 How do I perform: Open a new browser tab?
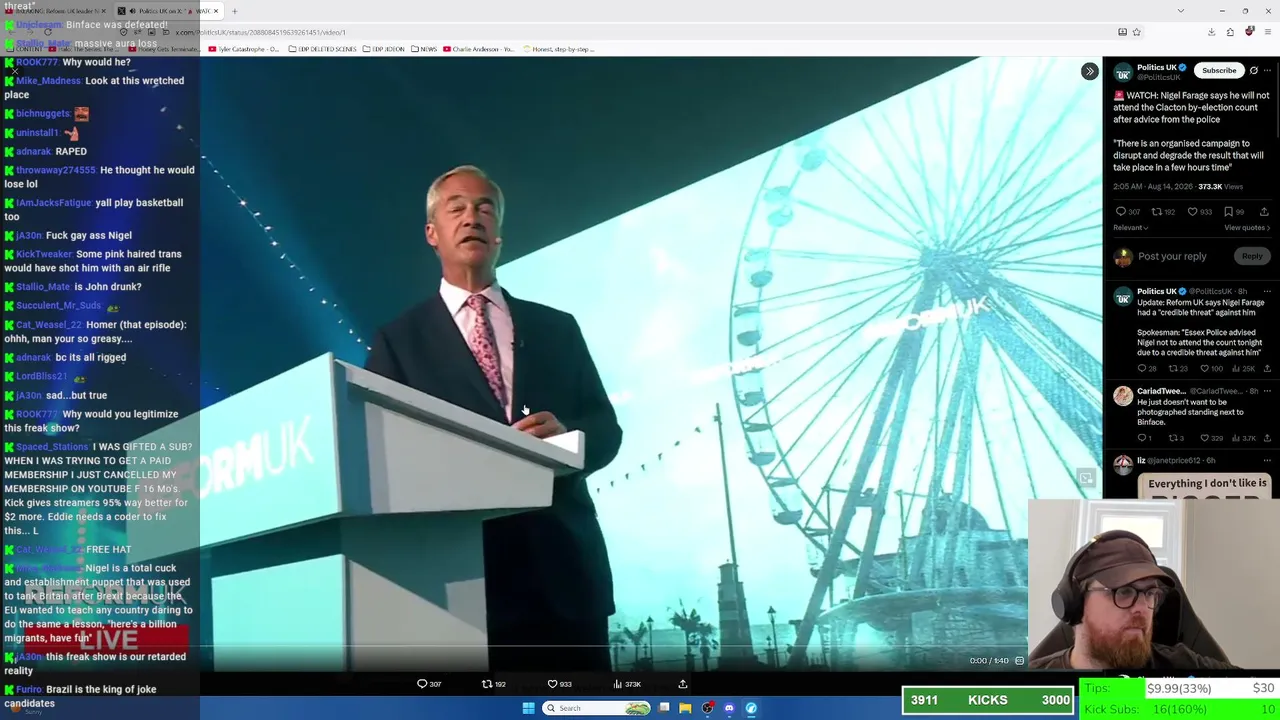pos(234,11)
